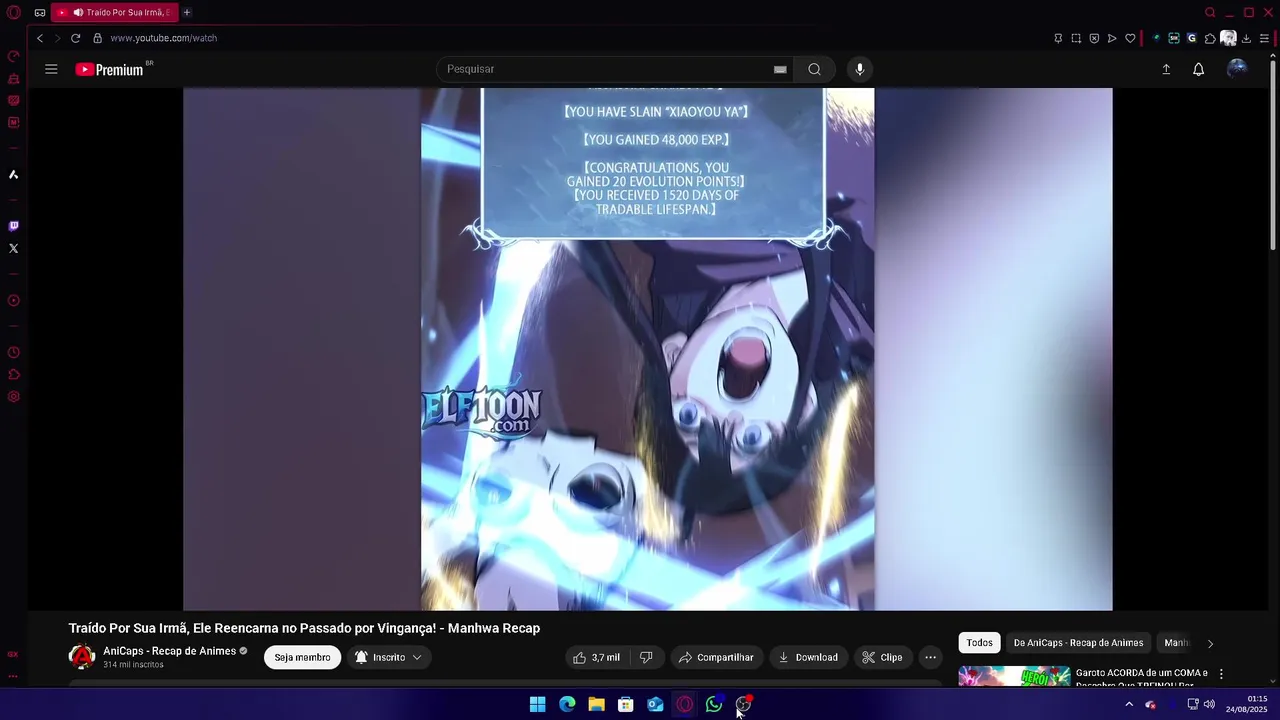Click the Pesquisar search field
This screenshot has height=720, width=1280.
pyautogui.click(x=605, y=69)
